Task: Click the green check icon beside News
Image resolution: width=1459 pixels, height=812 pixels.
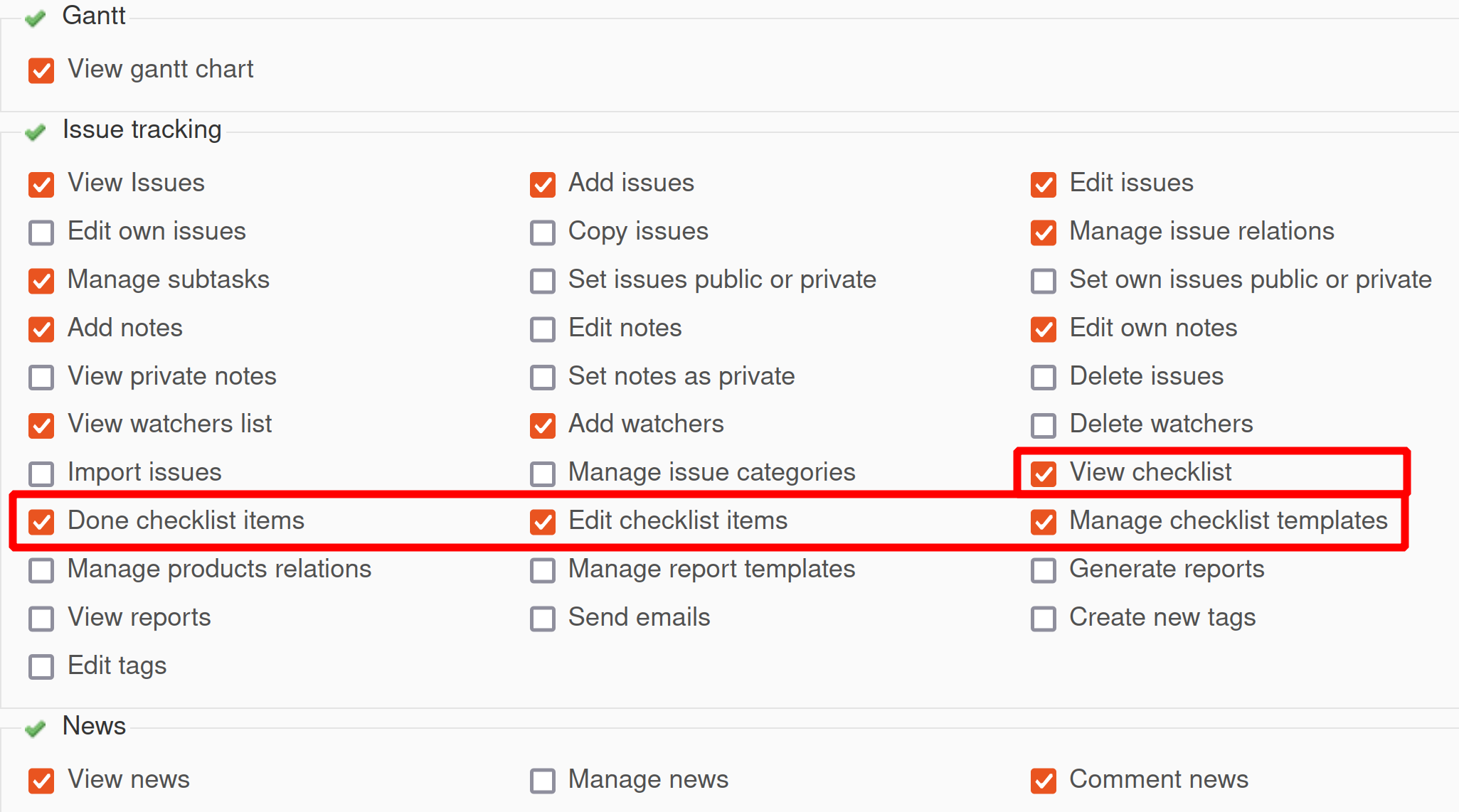Action: [36, 728]
